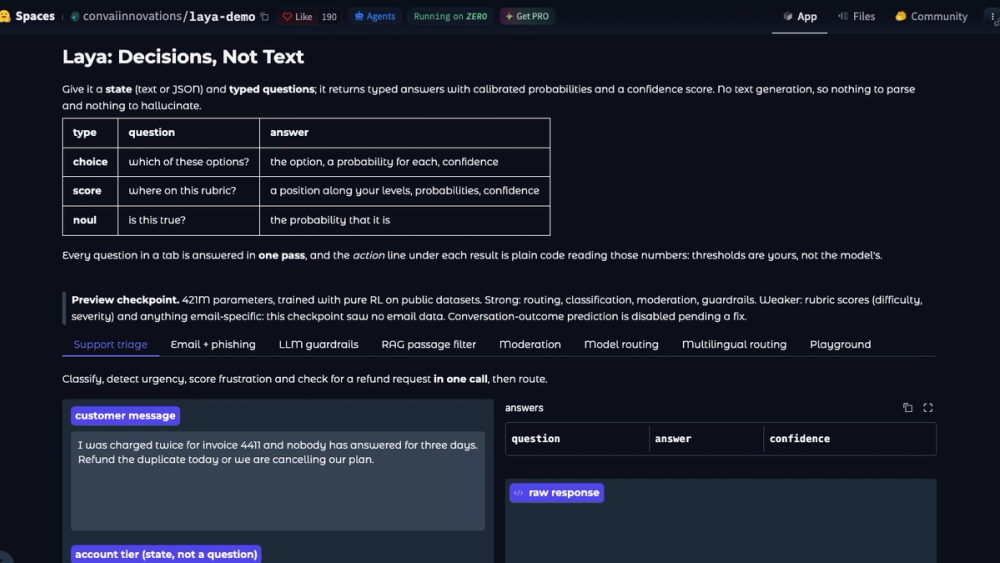The width and height of the screenshot is (1000, 563).
Task: Click 'which of these options?' cell
Action: tap(189, 162)
